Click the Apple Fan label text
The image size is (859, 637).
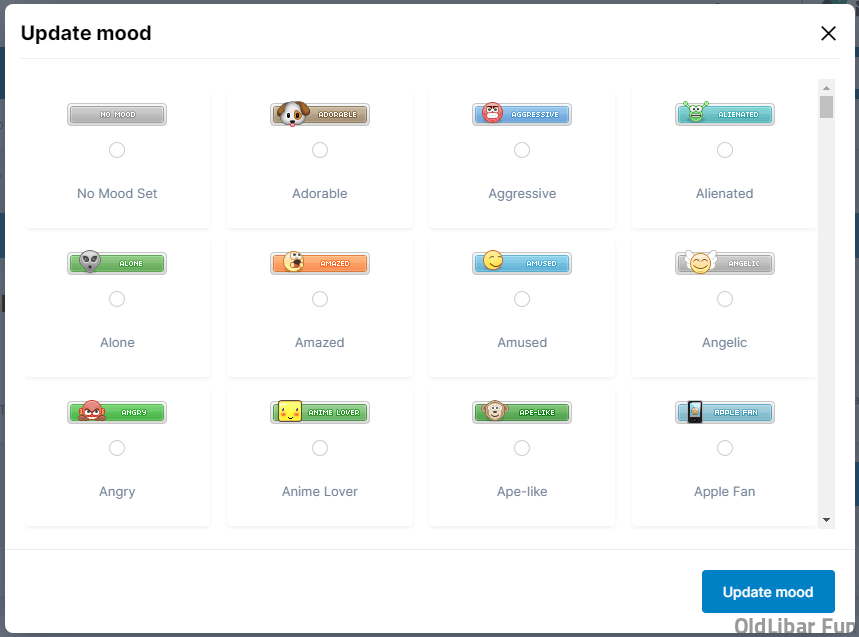pyautogui.click(x=724, y=491)
